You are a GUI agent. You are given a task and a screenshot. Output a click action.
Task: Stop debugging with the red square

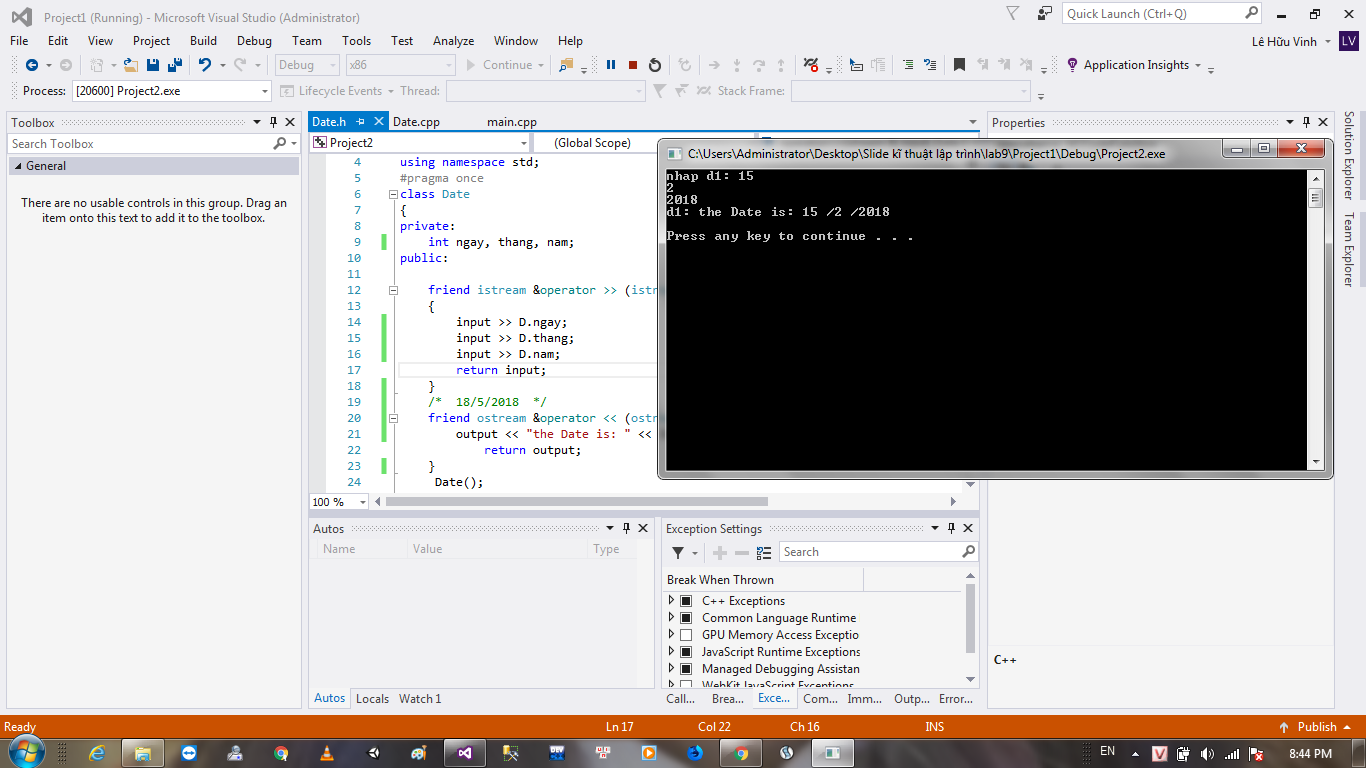click(633, 65)
